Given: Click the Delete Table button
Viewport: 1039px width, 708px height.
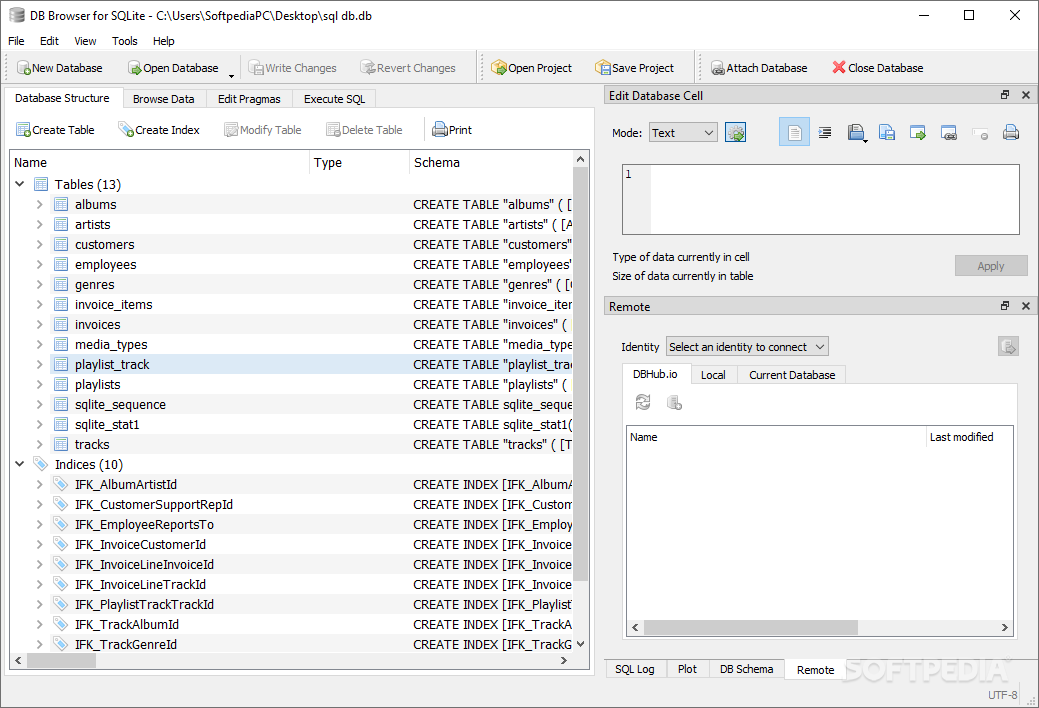Looking at the screenshot, I should click(x=364, y=130).
